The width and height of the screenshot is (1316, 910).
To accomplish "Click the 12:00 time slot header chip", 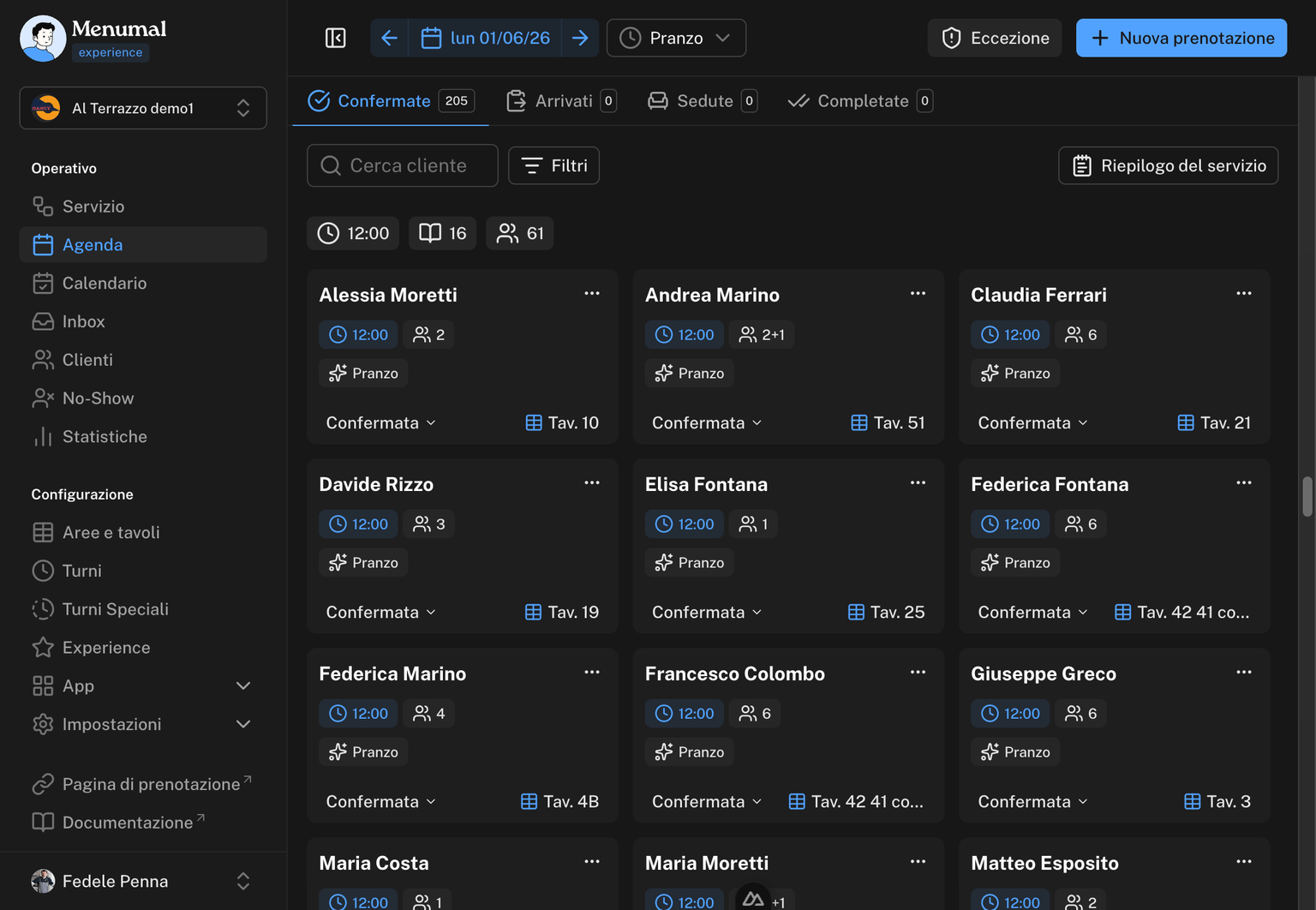I will (353, 233).
